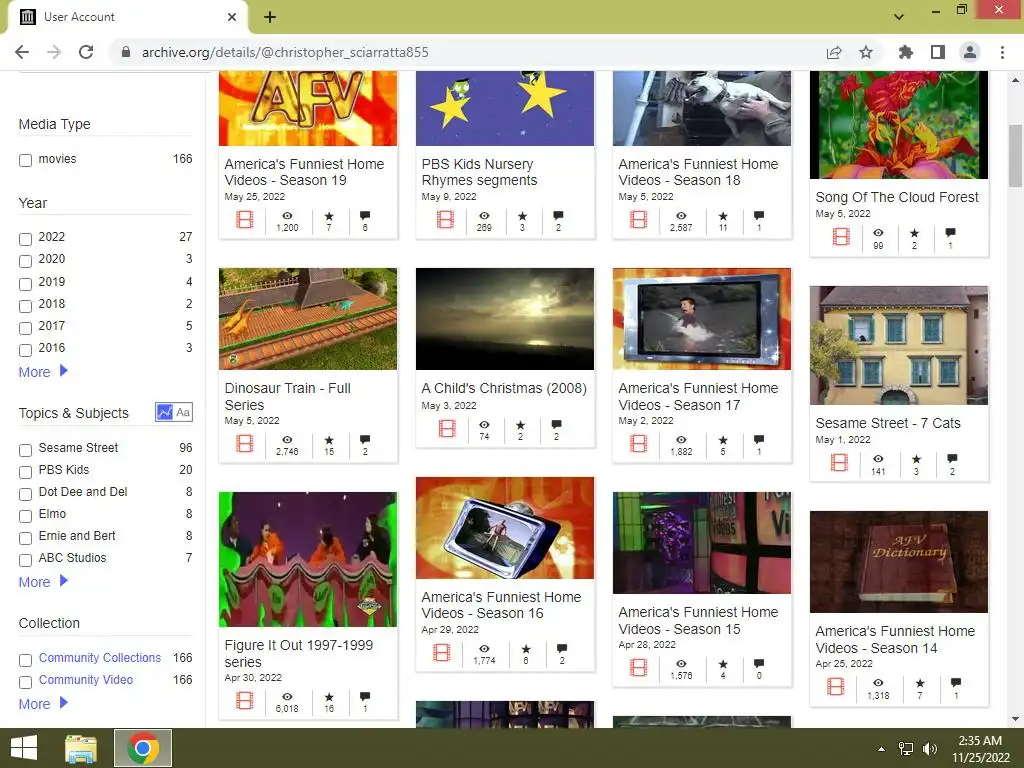Click the star icon on Dinosaur Train card
1024x768 pixels.
[329, 440]
